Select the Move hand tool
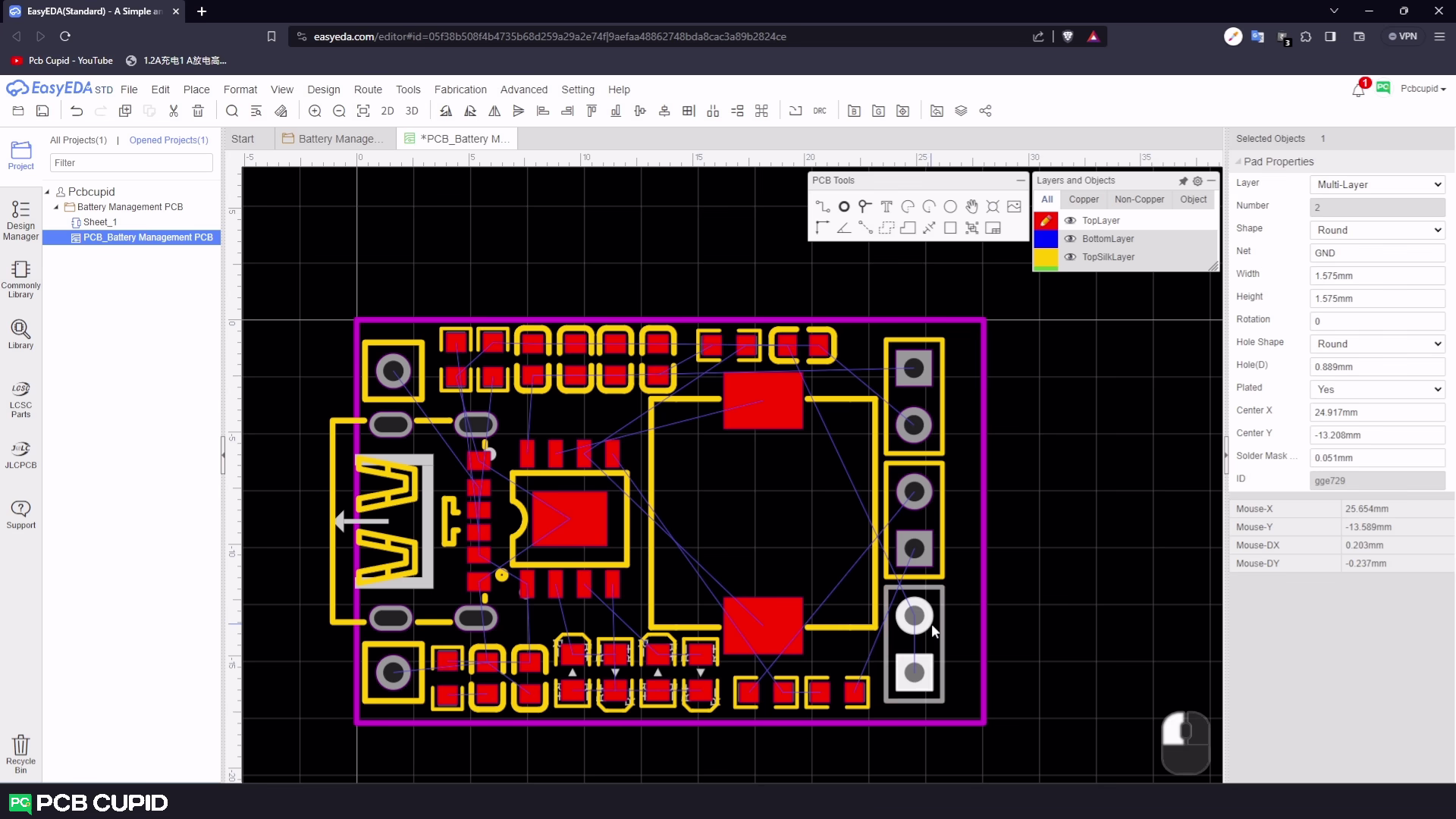 click(971, 206)
